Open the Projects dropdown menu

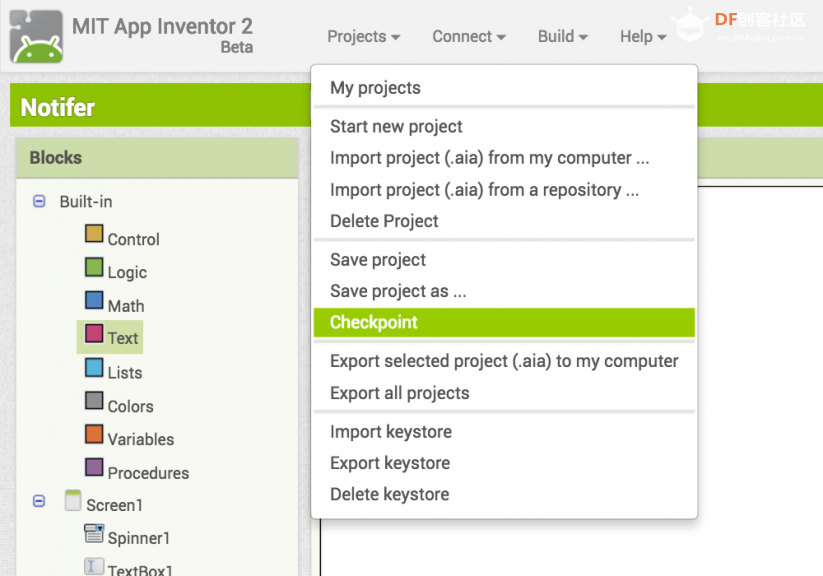(363, 37)
